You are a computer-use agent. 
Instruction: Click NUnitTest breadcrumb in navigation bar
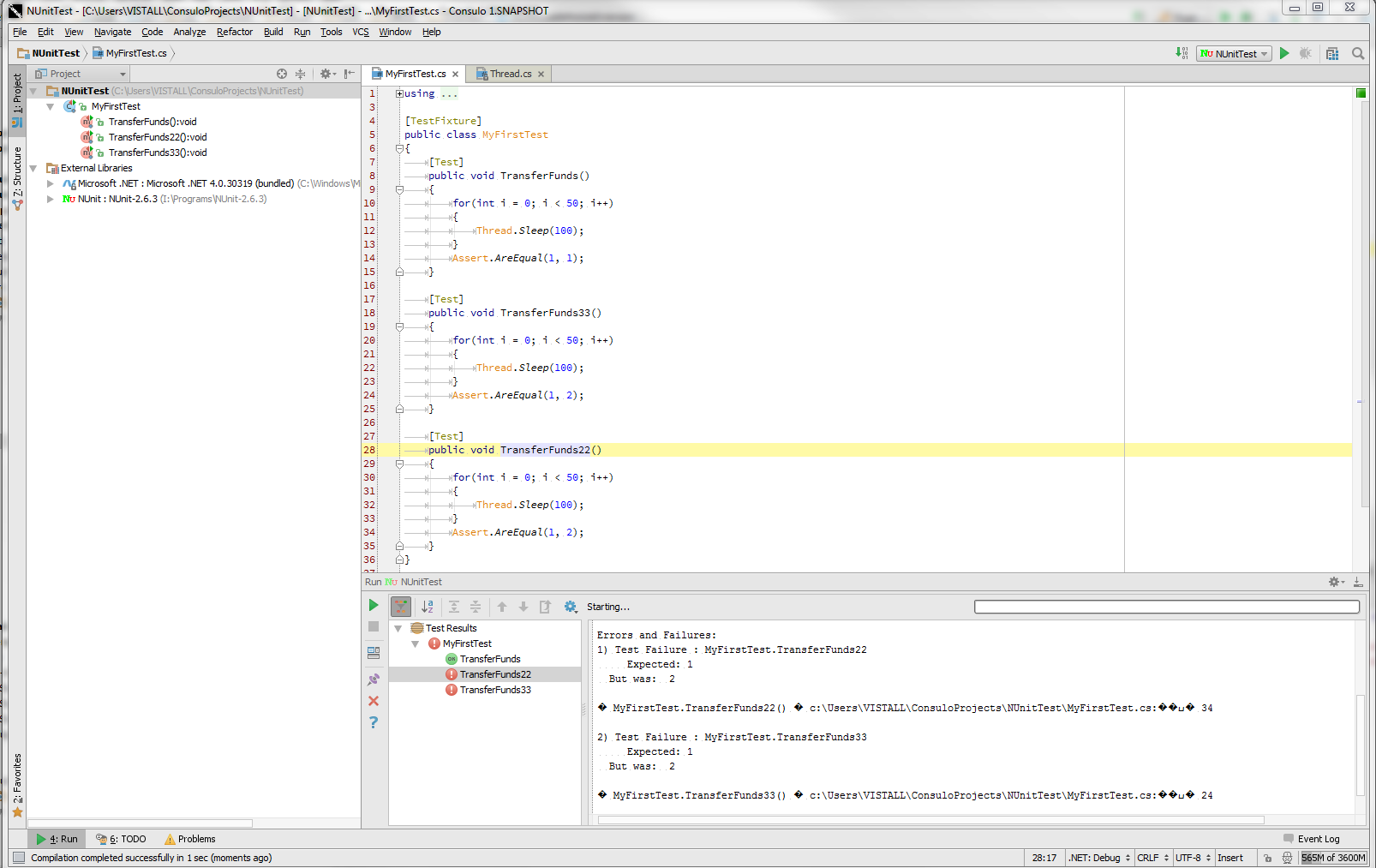(x=49, y=53)
